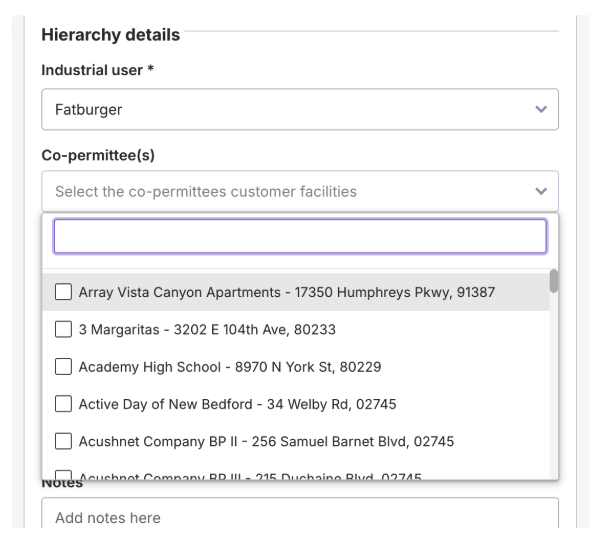Check Array Vista Canyon Apartments checkbox

pos(63,292)
